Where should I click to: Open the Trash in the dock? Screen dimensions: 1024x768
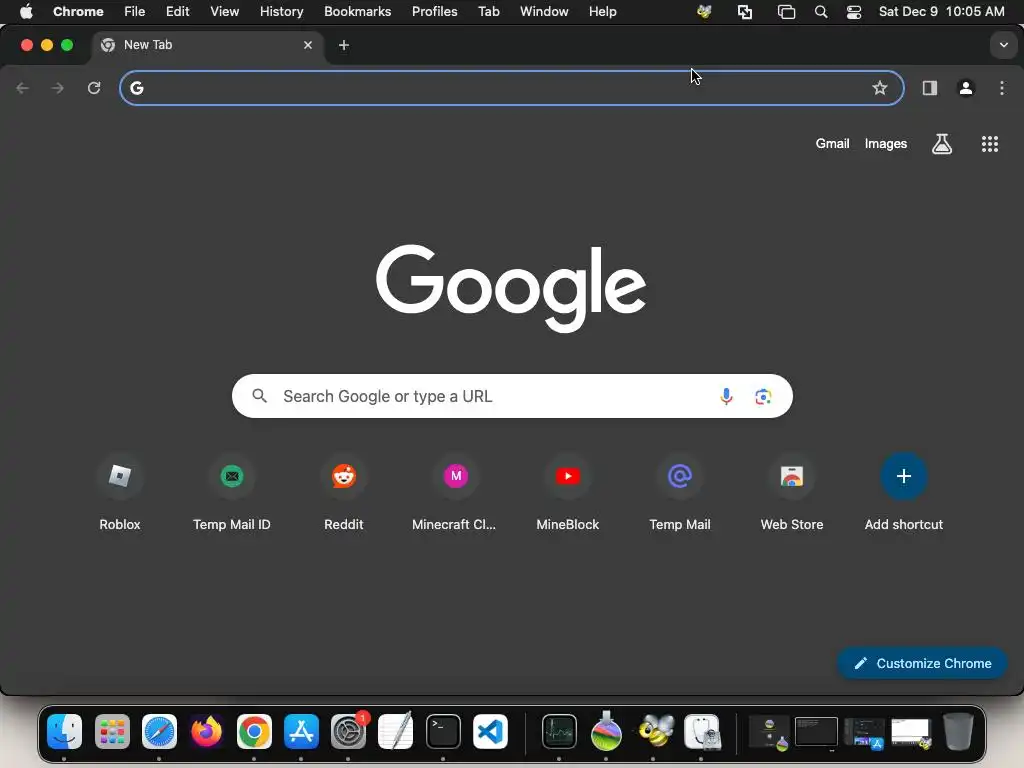point(958,731)
